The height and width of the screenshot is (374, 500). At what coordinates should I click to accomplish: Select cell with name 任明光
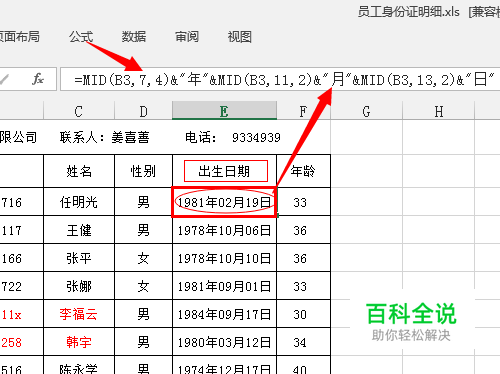(79, 202)
